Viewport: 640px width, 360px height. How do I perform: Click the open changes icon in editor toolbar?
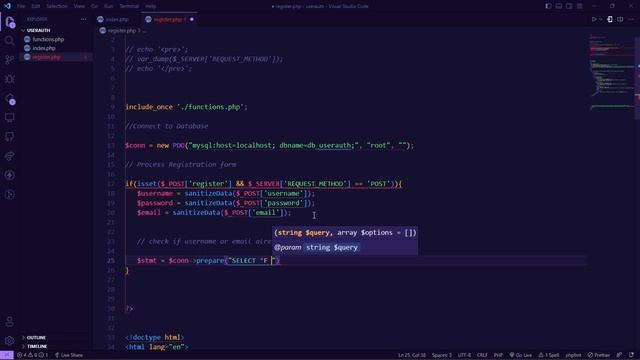click(x=610, y=19)
